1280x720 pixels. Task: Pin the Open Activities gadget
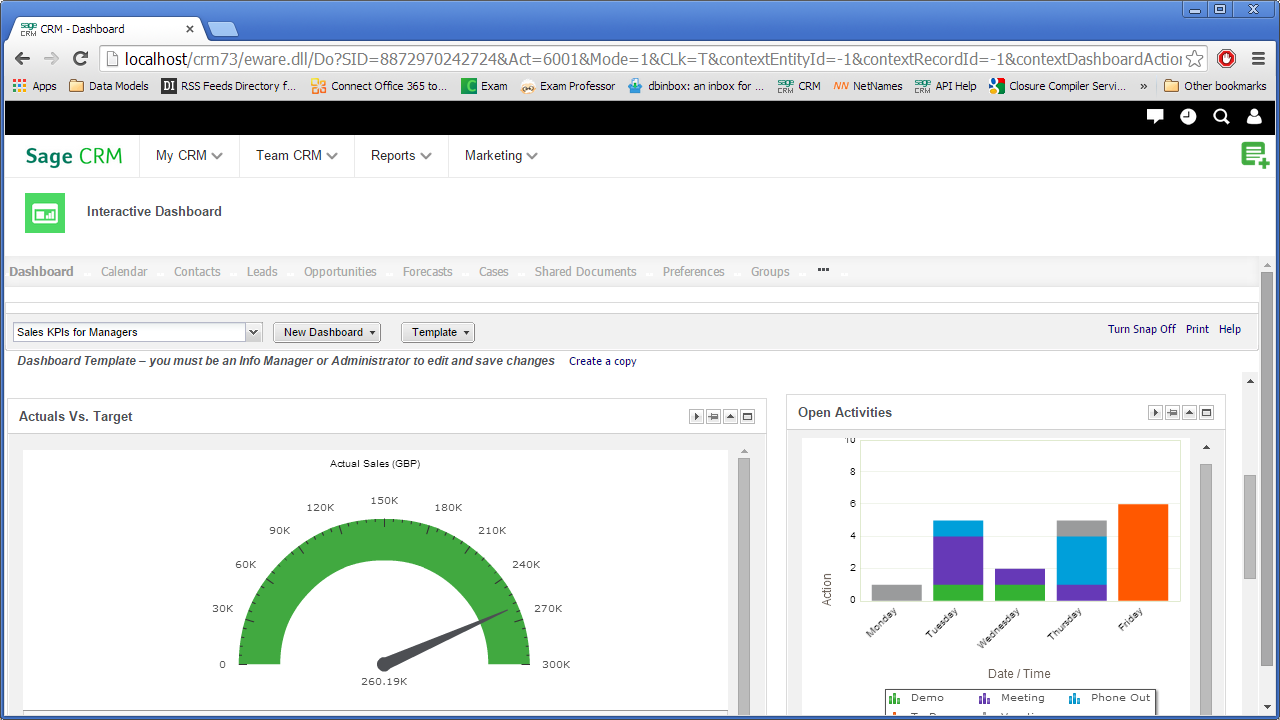click(x=1172, y=413)
